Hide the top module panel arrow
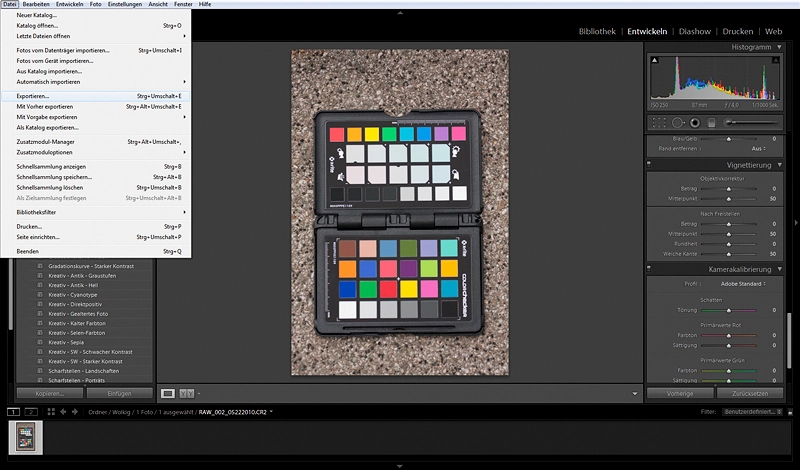Image resolution: width=800 pixels, height=470 pixels. [x=400, y=12]
